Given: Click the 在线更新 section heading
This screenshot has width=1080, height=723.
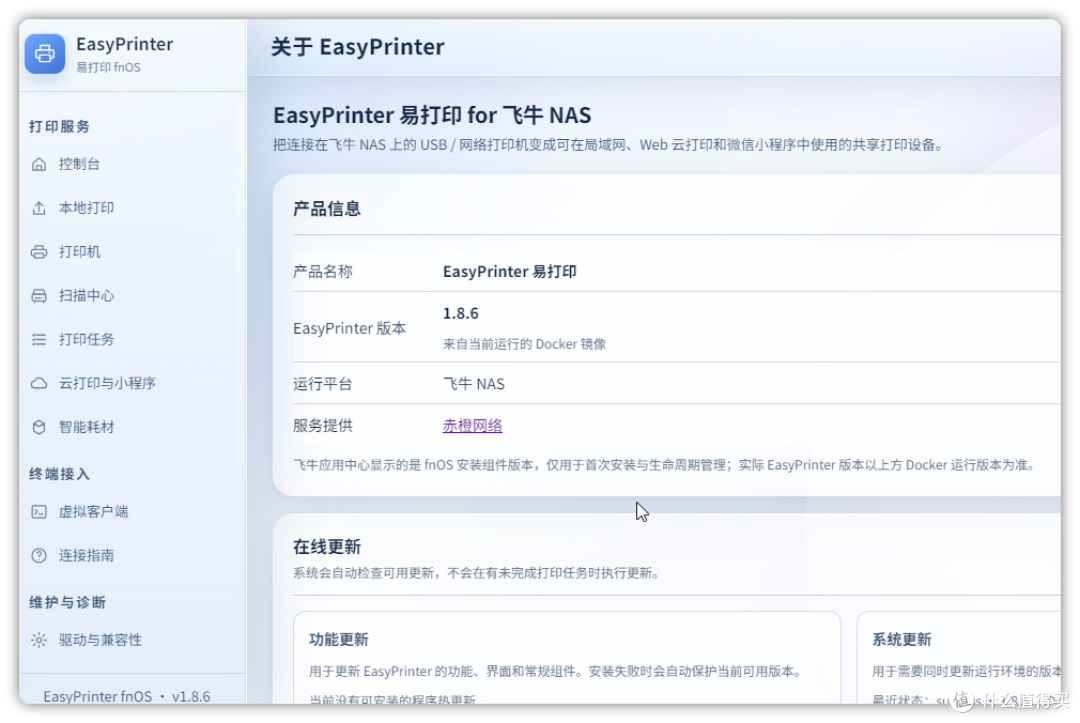Looking at the screenshot, I should [x=326, y=547].
